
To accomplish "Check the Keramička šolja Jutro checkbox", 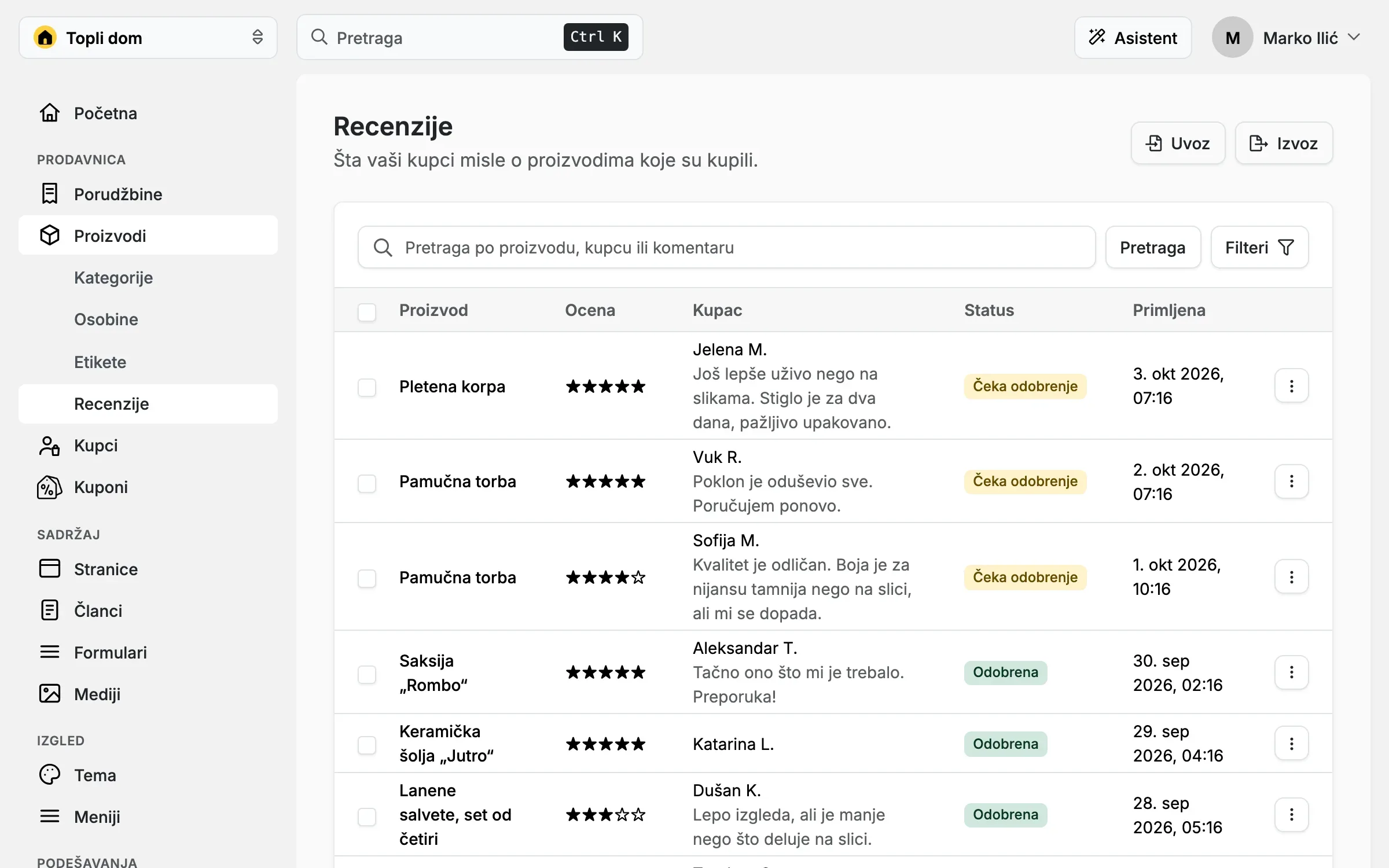I will (x=367, y=745).
